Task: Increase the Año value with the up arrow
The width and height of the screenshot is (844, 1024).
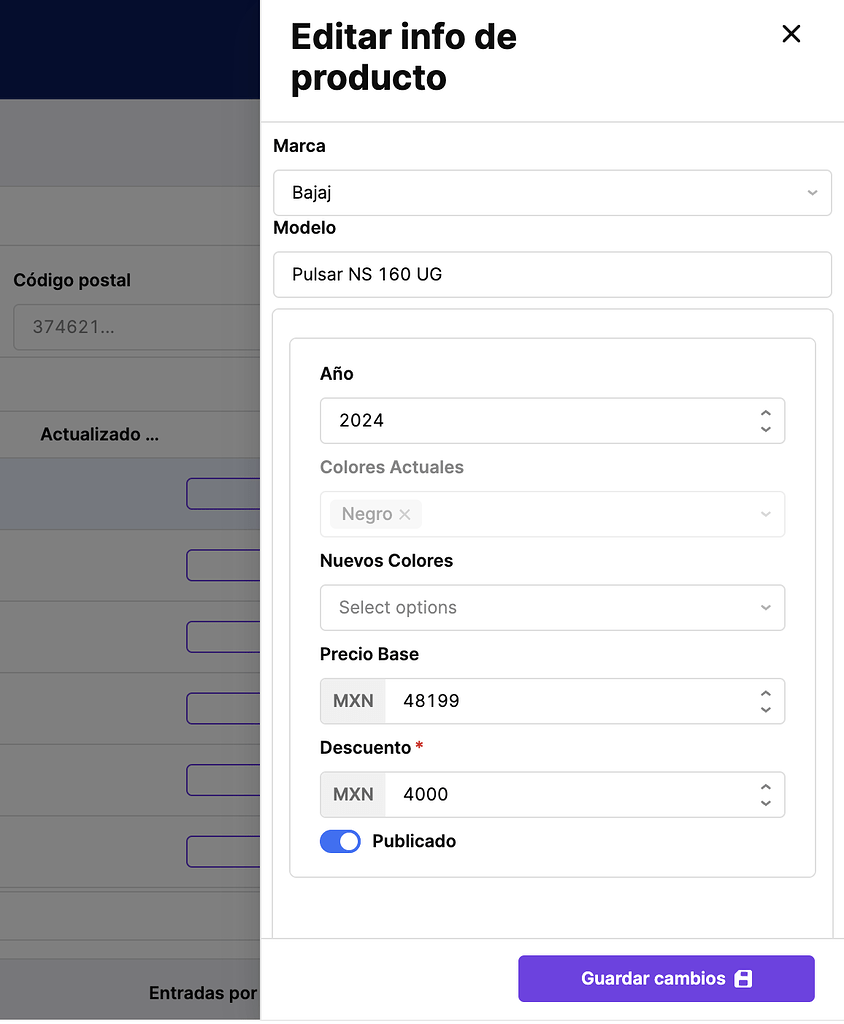Action: pos(766,413)
